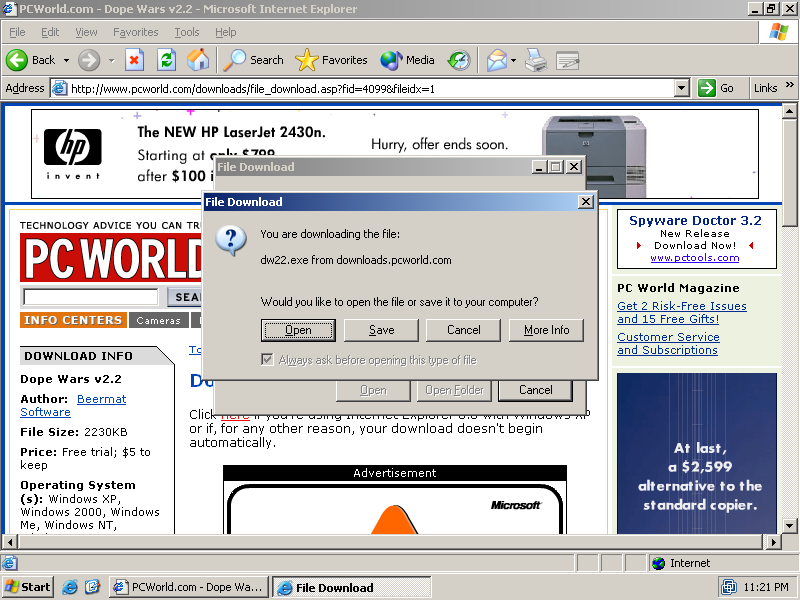Open 'Get 2 Risk-Free Issues' link
The width and height of the screenshot is (800, 600).
(x=682, y=306)
